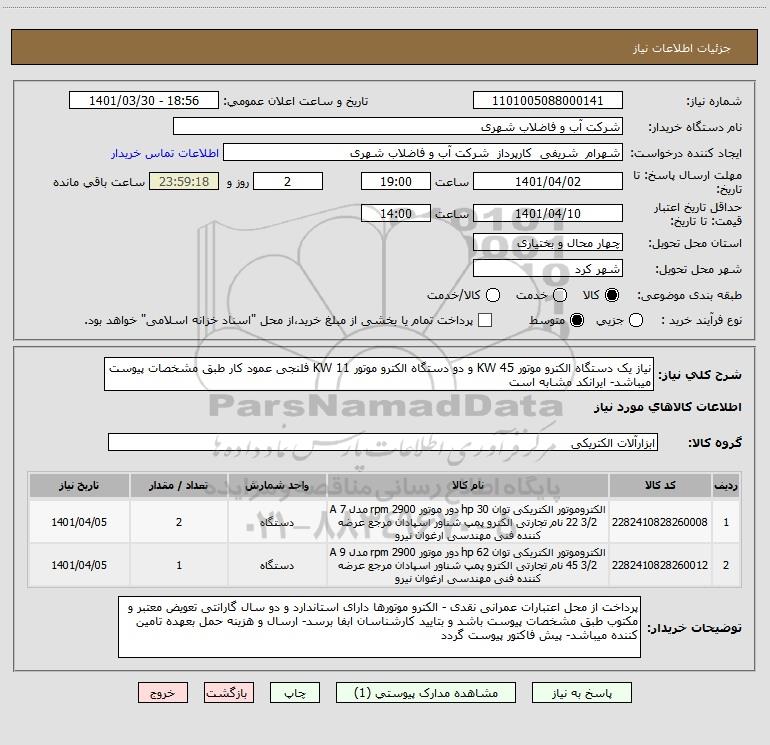770x745 pixels.
Task: Click the deadline time field 19:00
Action: pyautogui.click(x=396, y=181)
